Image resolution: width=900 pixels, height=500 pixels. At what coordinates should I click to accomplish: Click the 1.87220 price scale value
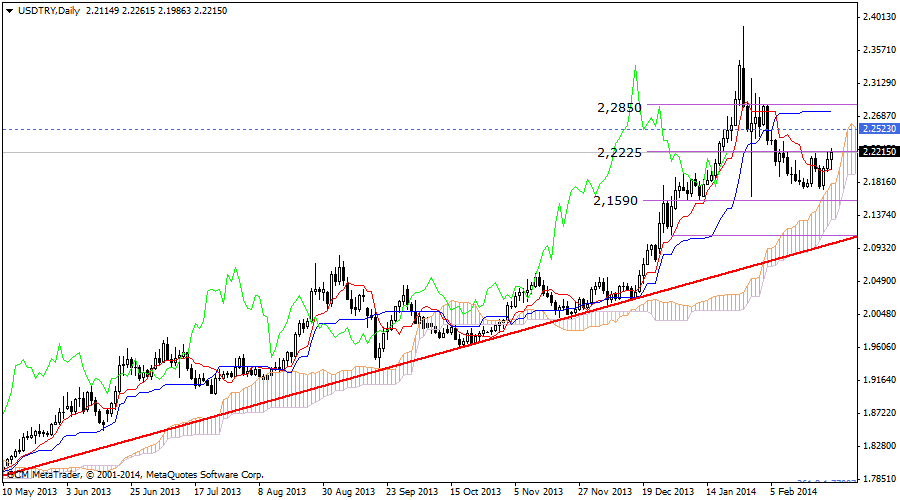(x=879, y=413)
